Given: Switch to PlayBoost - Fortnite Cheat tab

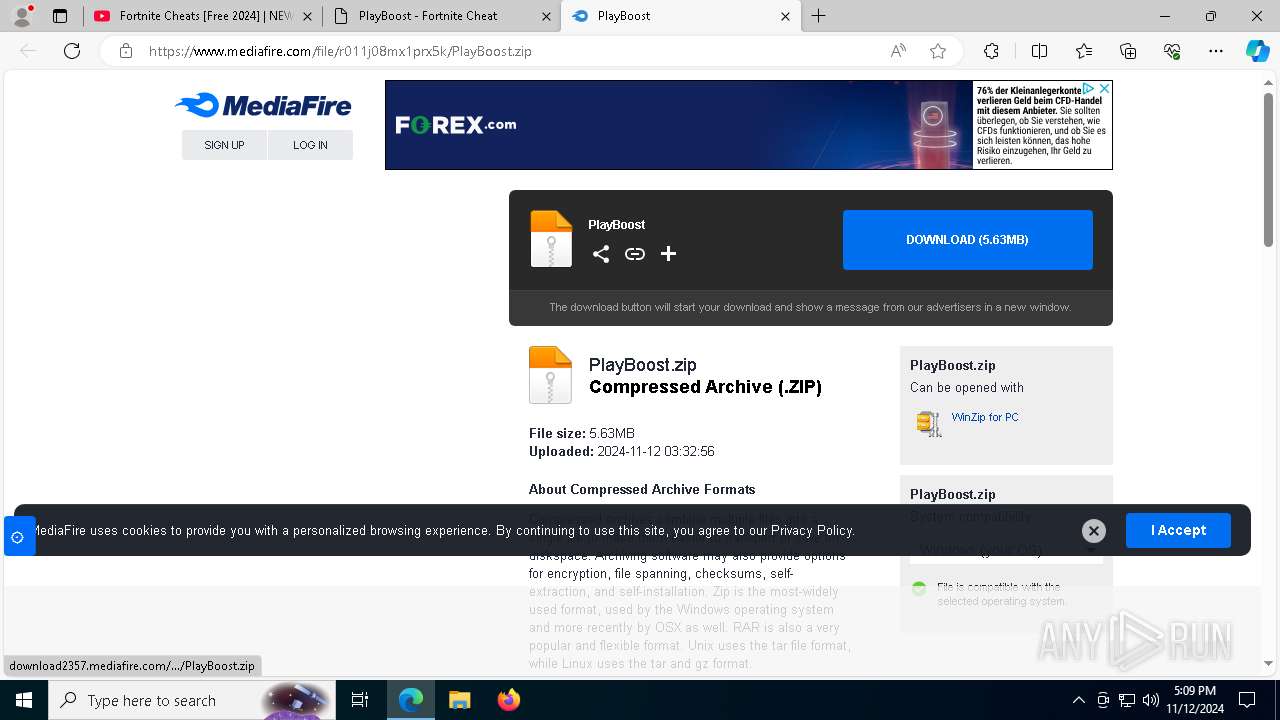Looking at the screenshot, I should pyautogui.click(x=442, y=16).
